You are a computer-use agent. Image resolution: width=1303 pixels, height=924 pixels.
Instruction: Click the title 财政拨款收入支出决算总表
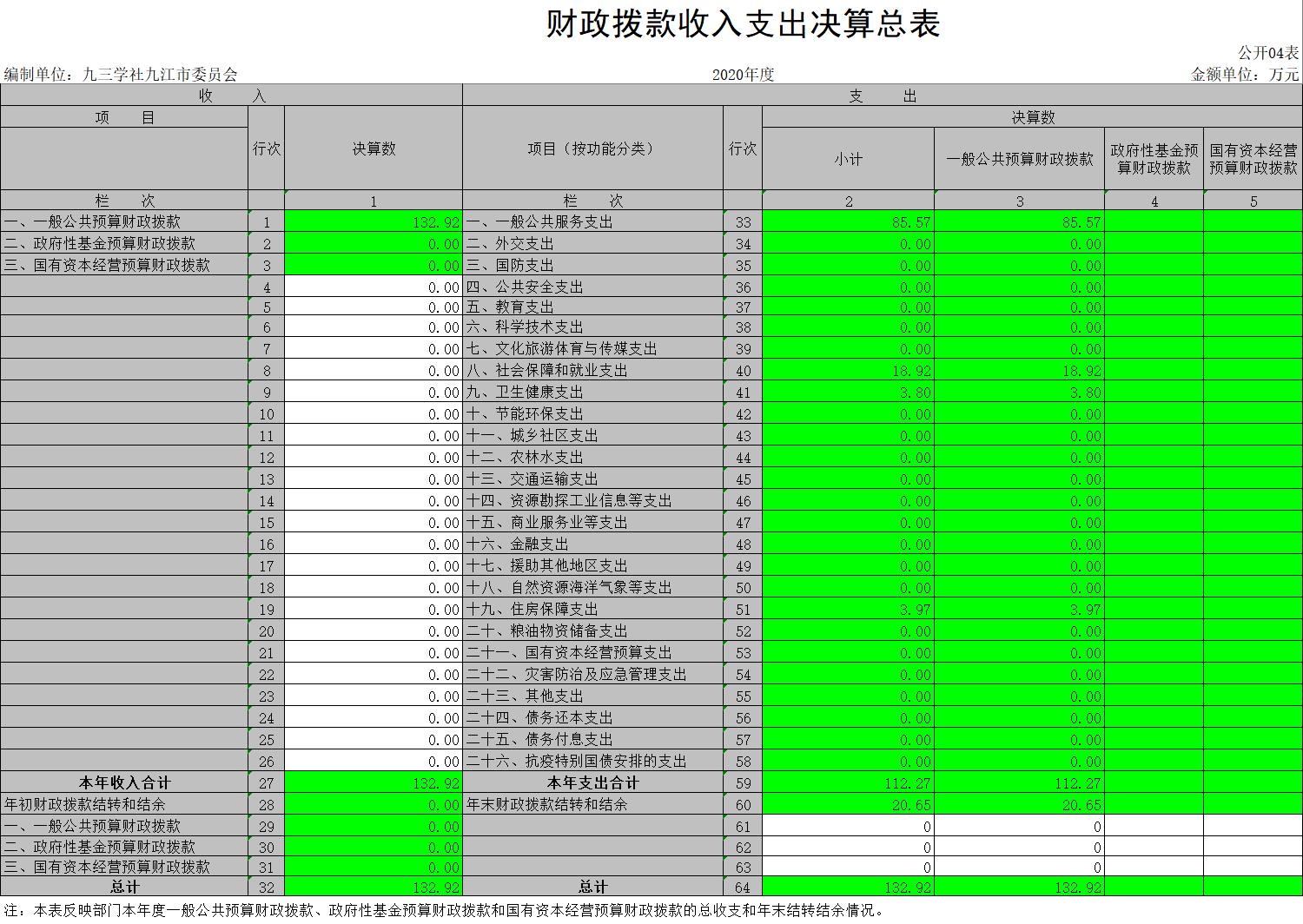point(743,24)
